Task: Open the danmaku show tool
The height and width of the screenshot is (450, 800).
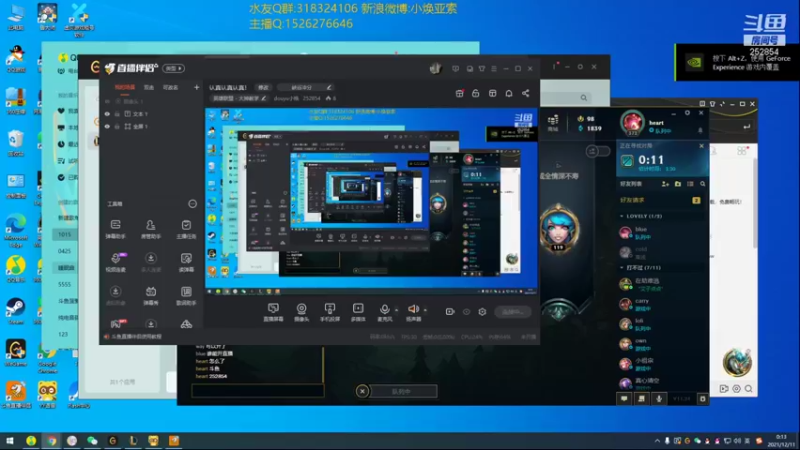Action: click(151, 295)
